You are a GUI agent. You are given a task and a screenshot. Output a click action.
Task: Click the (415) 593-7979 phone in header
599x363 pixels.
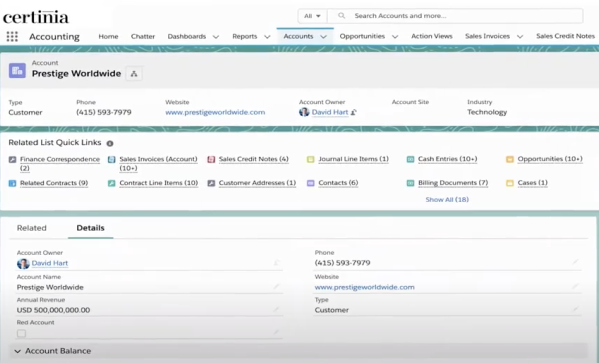point(104,112)
